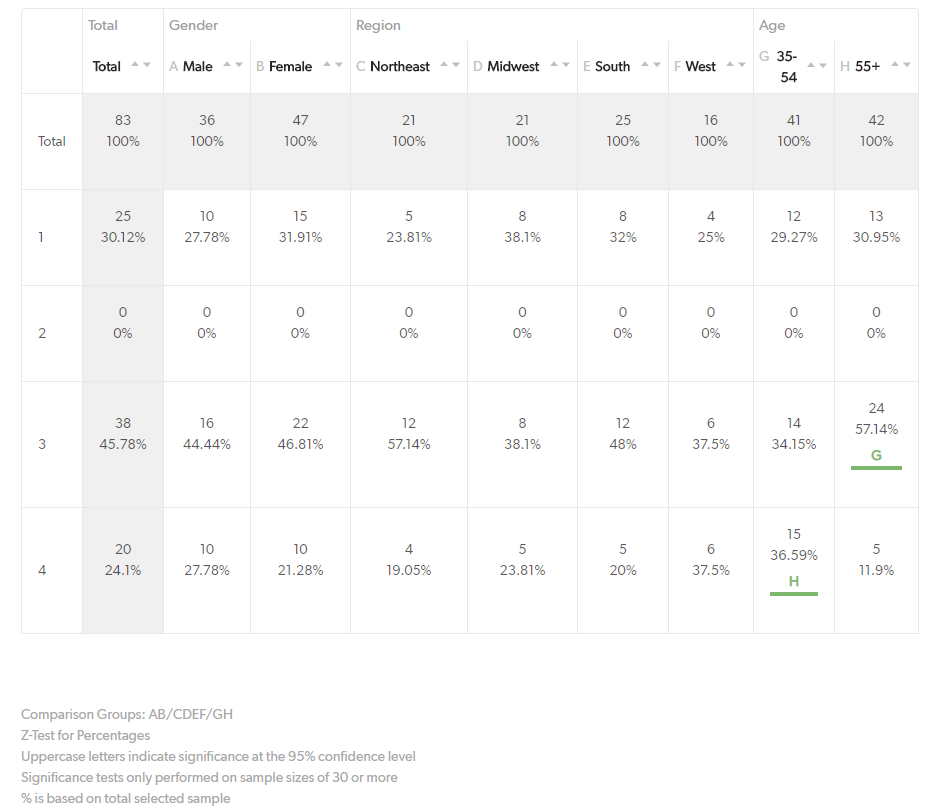Sort Male column descending with down arrow
934x811 pixels.
(x=238, y=65)
